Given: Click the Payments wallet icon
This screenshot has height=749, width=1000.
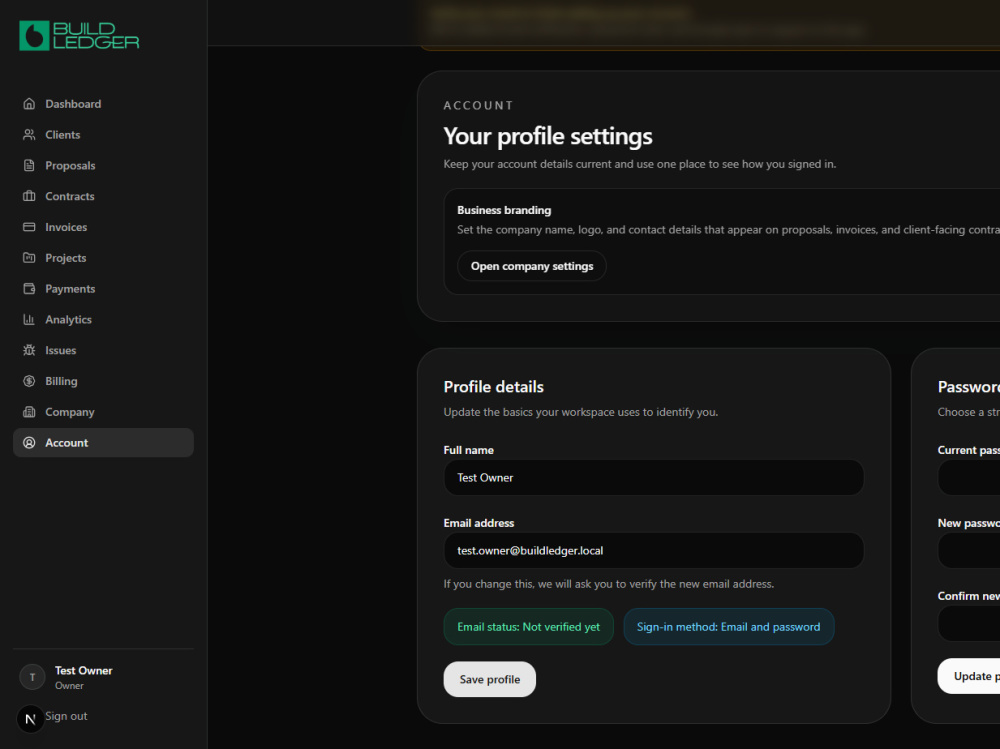Looking at the screenshot, I should pyautogui.click(x=29, y=288).
